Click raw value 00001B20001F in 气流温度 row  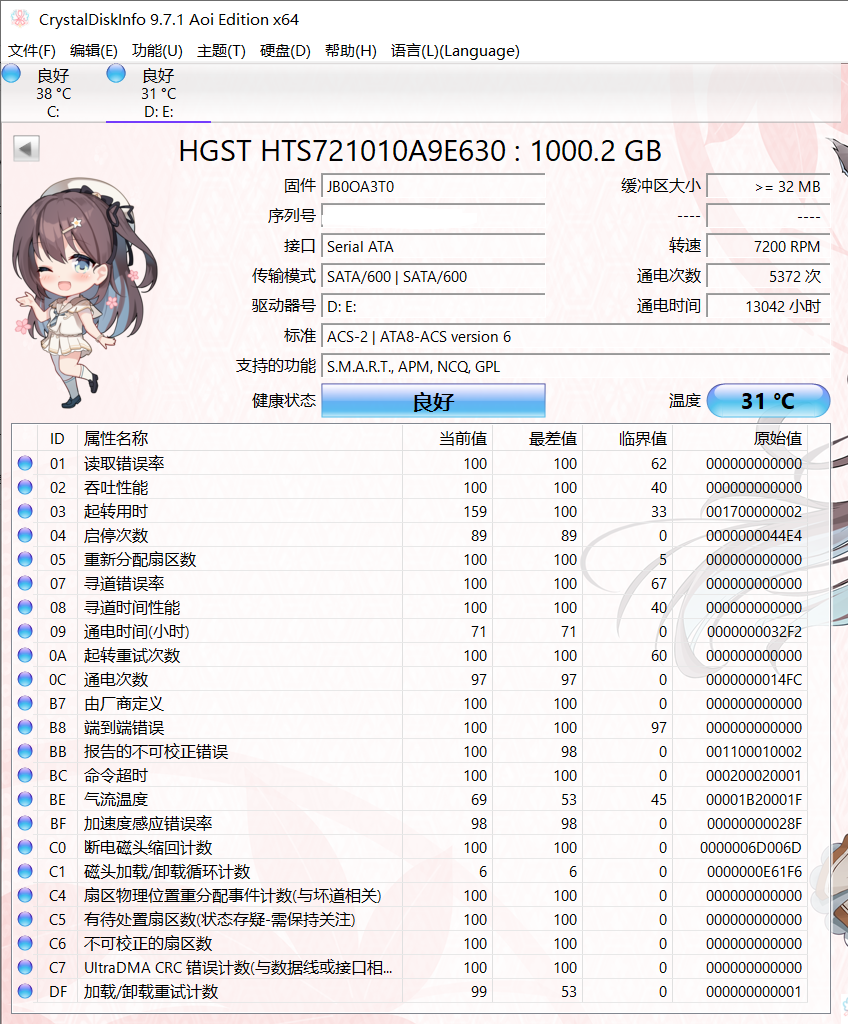pyautogui.click(x=754, y=799)
